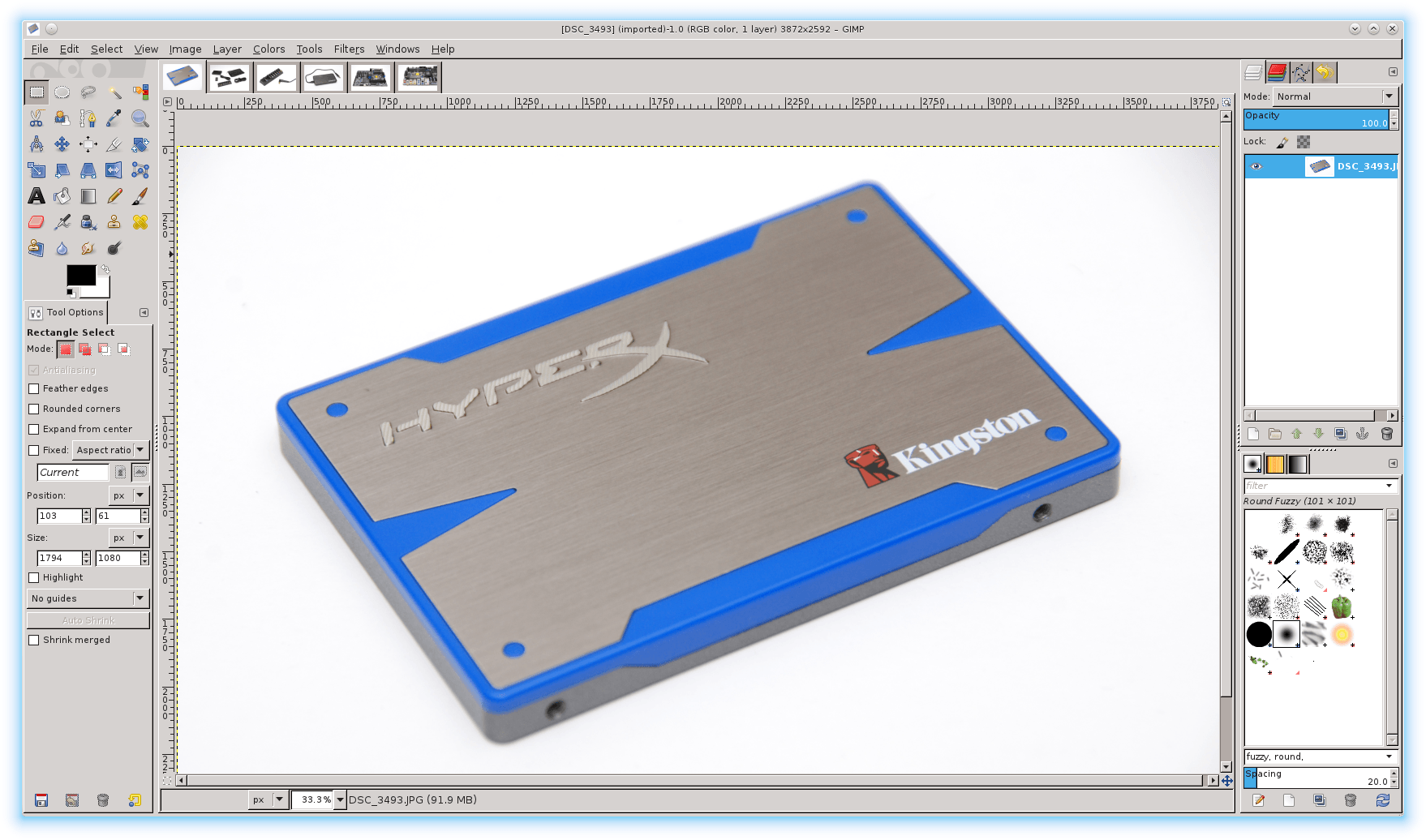This screenshot has width=1426, height=840.
Task: Select the Bucket Fill tool
Action: pyautogui.click(x=62, y=196)
